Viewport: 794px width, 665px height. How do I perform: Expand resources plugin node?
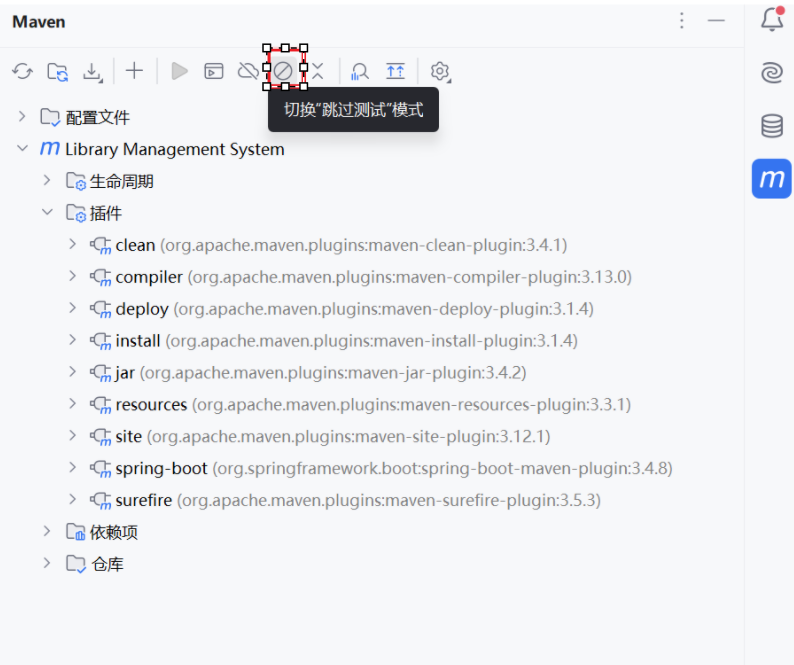(x=72, y=404)
